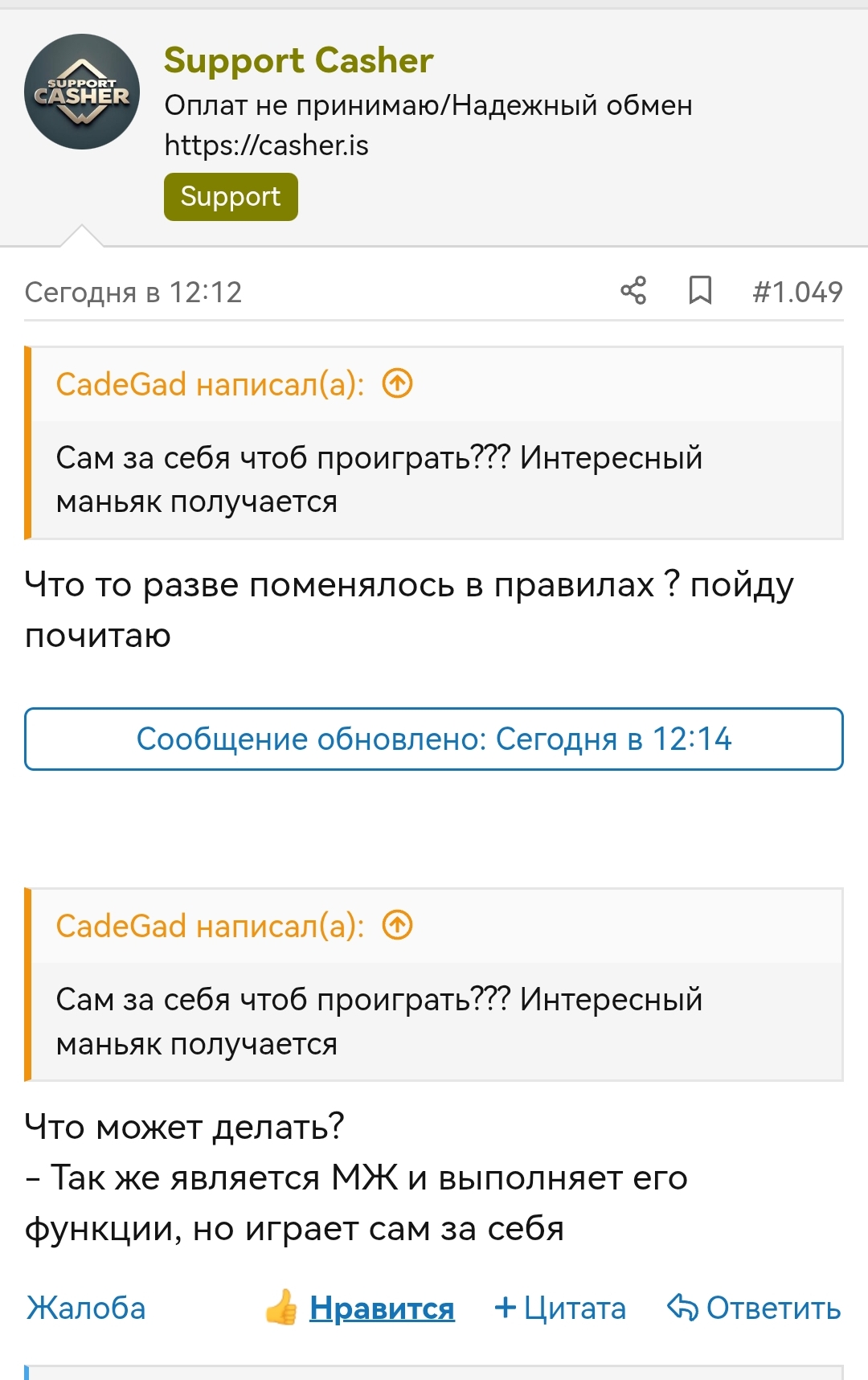The image size is (868, 1380).
Task: Click the green Support badge
Action: [231, 197]
